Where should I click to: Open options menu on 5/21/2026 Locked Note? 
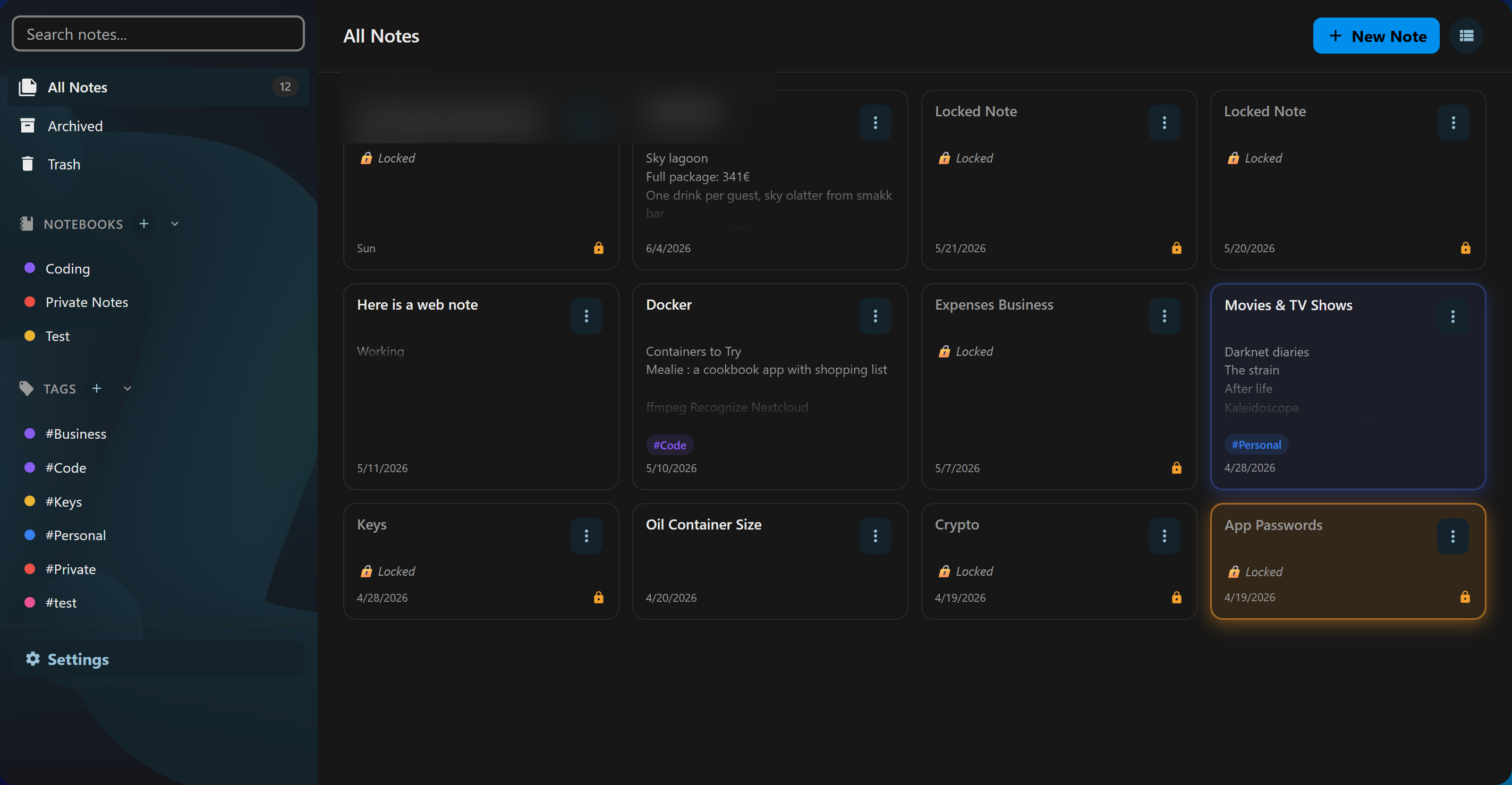pos(1164,123)
